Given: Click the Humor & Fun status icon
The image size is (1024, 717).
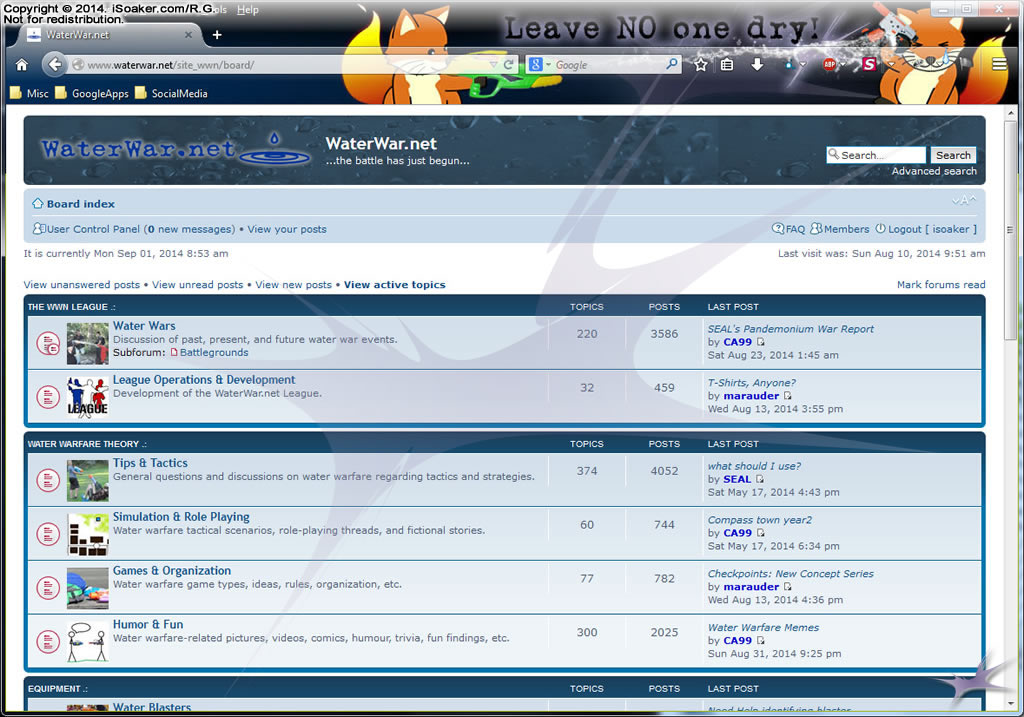Looking at the screenshot, I should [x=48, y=641].
